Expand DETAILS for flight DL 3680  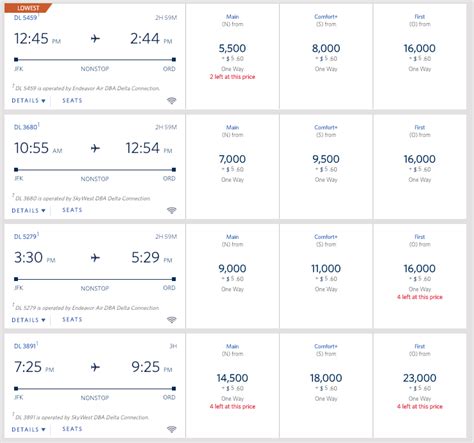click(28, 210)
